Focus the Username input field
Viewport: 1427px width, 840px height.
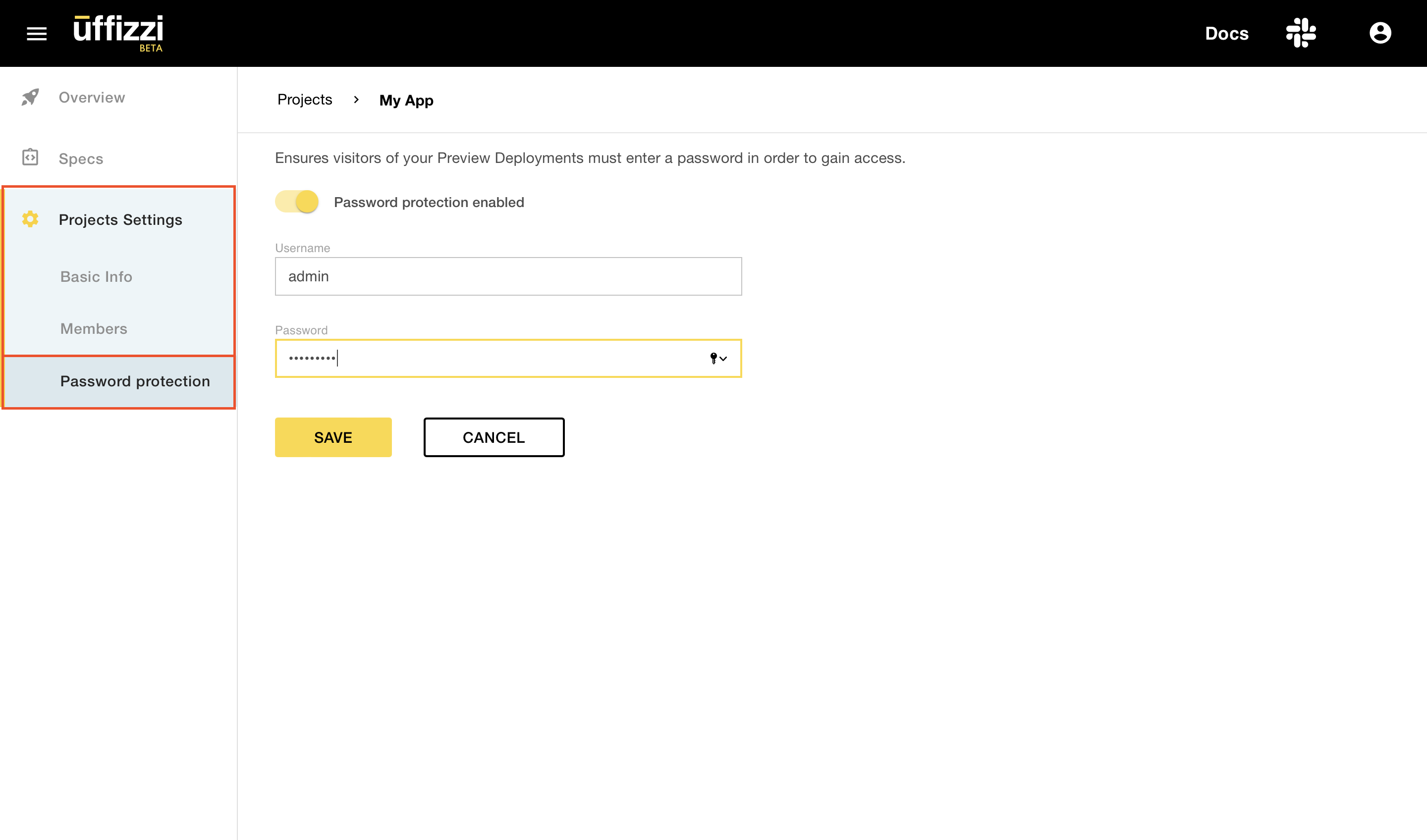click(508, 276)
